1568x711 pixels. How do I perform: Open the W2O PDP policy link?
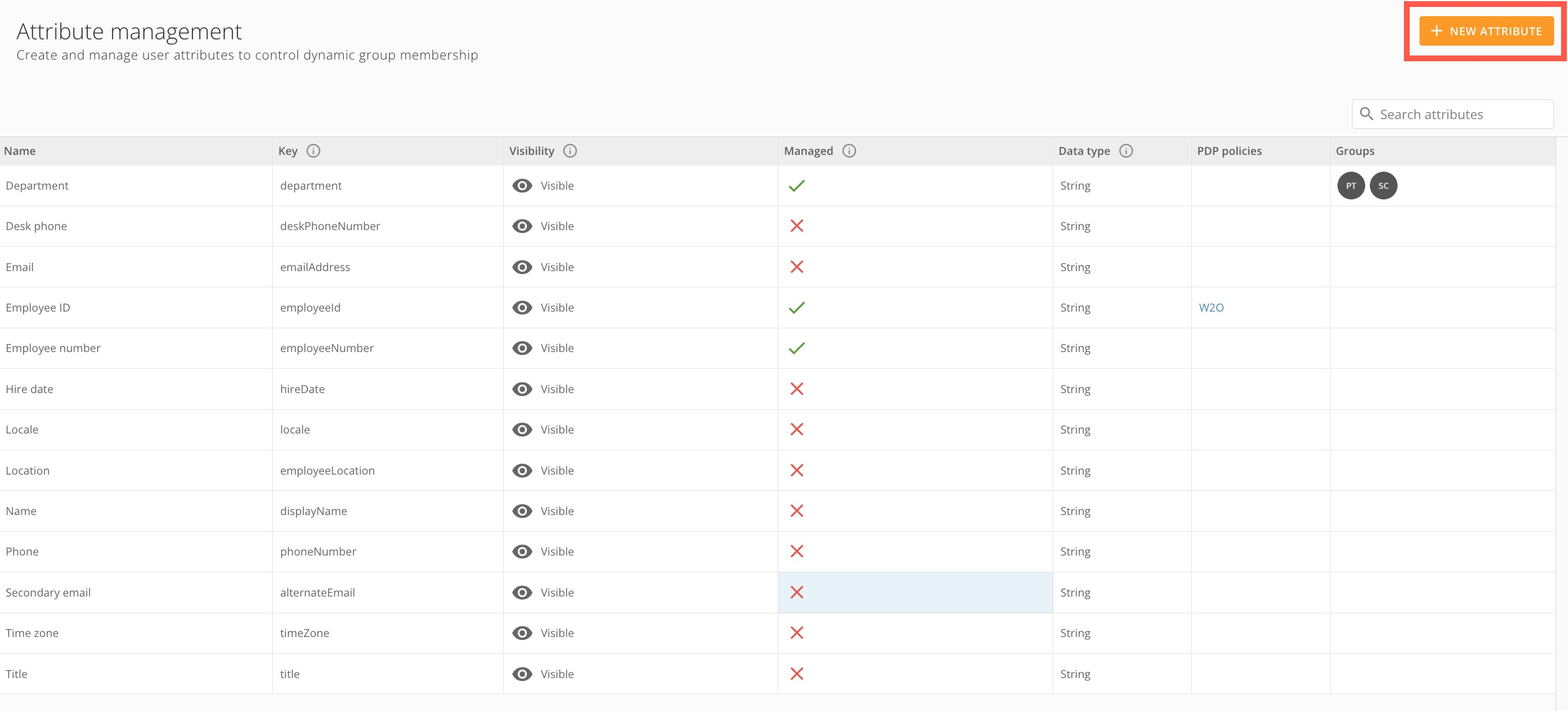click(1211, 308)
